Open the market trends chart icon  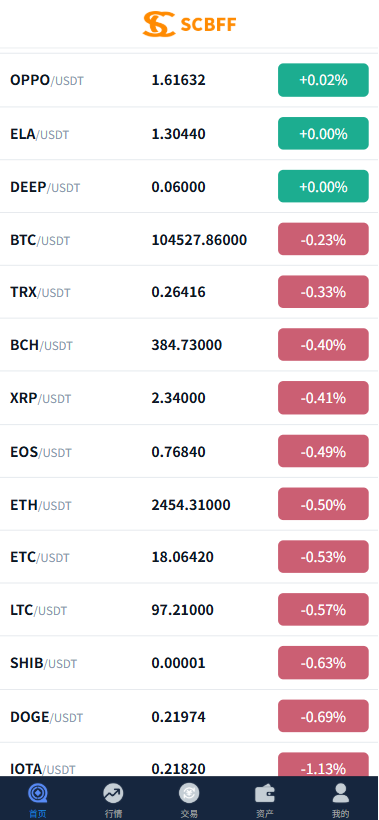[x=113, y=793]
